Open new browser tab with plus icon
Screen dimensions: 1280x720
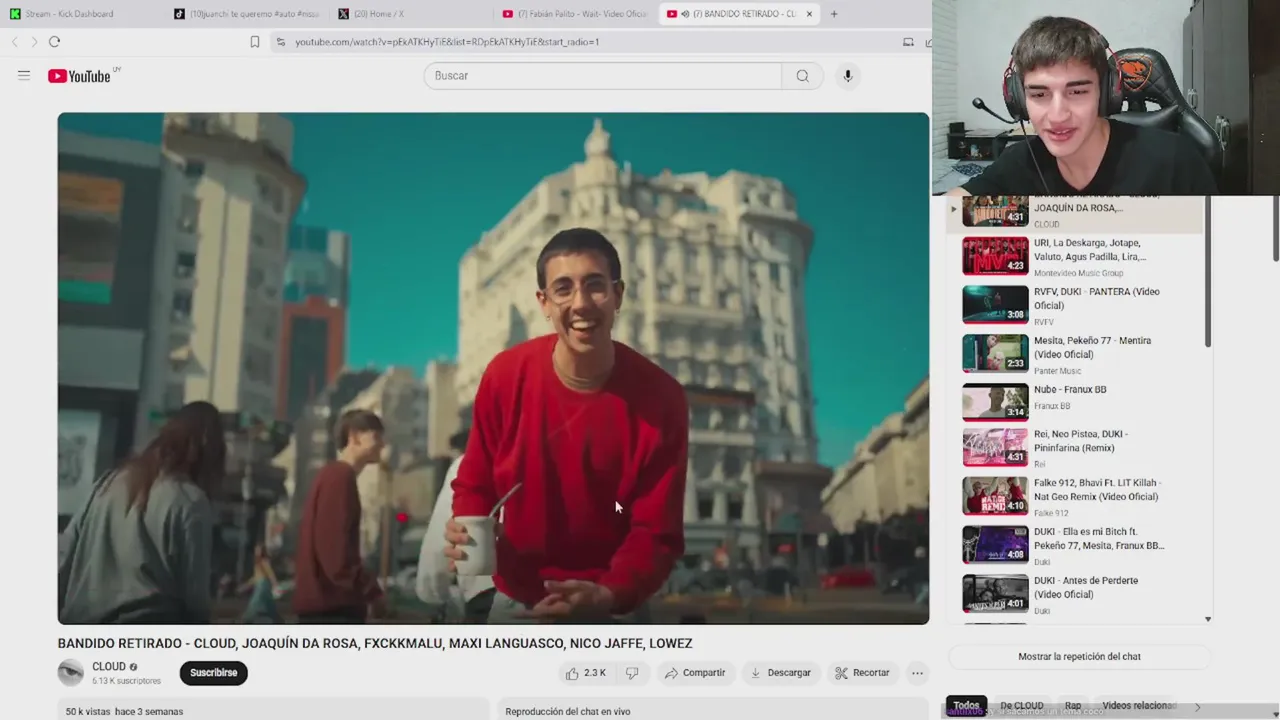[834, 14]
